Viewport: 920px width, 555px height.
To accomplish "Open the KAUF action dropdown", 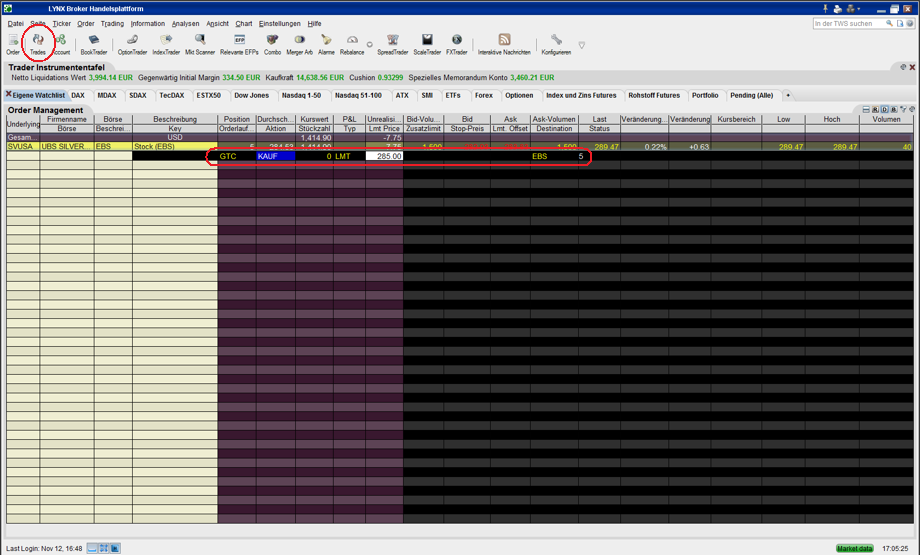I will [x=276, y=156].
